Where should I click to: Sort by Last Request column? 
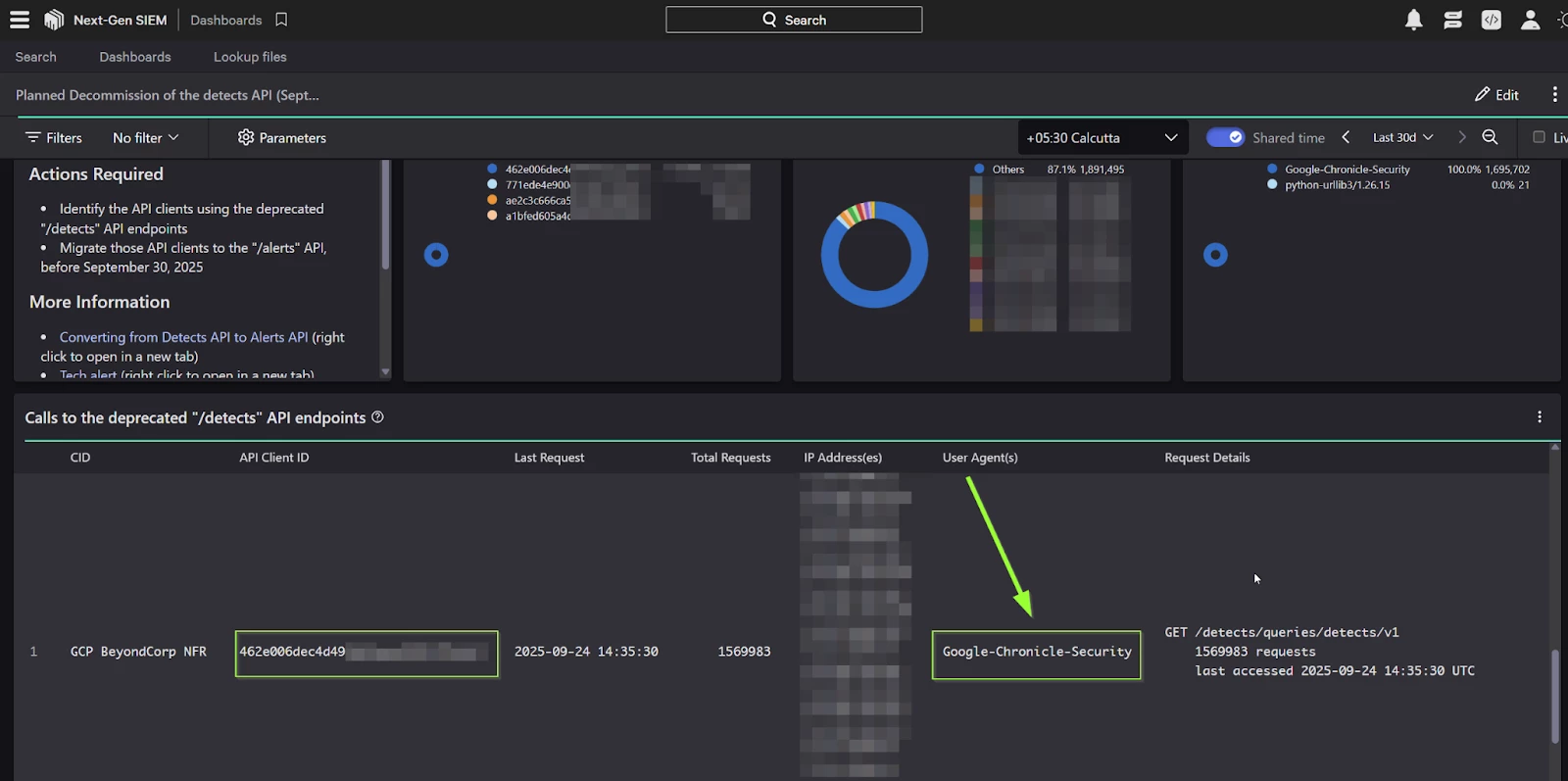(x=549, y=458)
